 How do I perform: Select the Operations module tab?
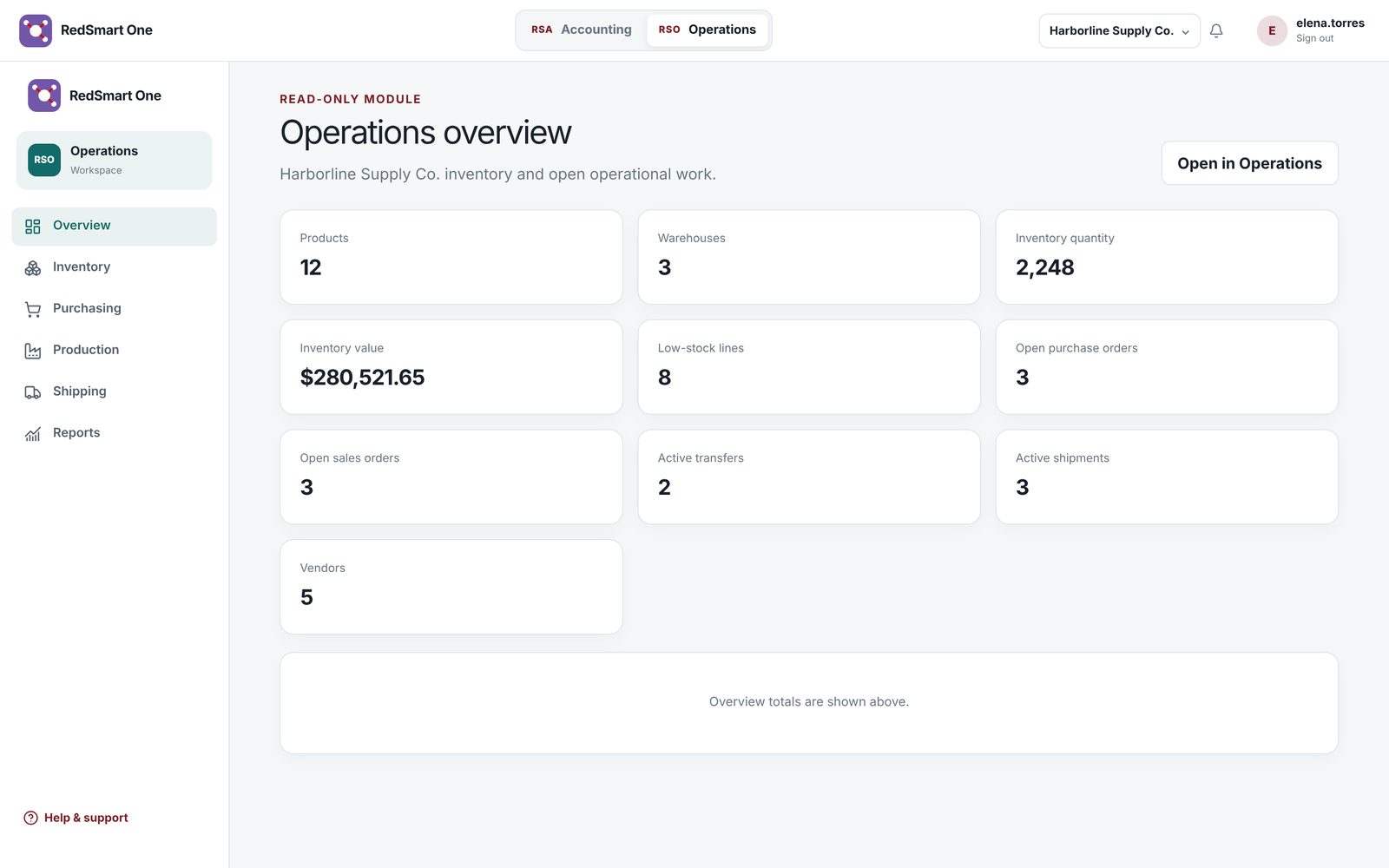tap(707, 30)
